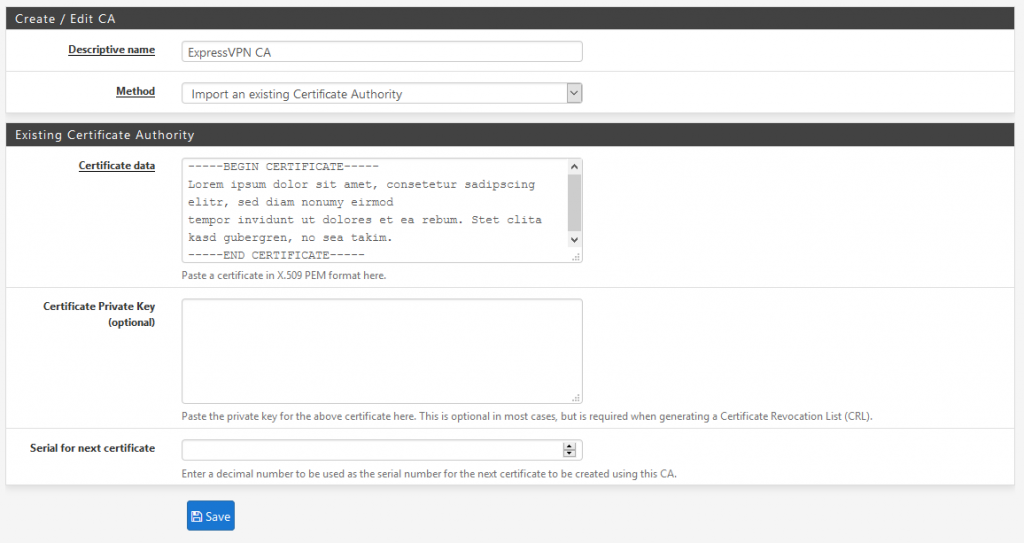The image size is (1024, 543).
Task: Click the Existing Certificate Authority section header
Action: 104,134
